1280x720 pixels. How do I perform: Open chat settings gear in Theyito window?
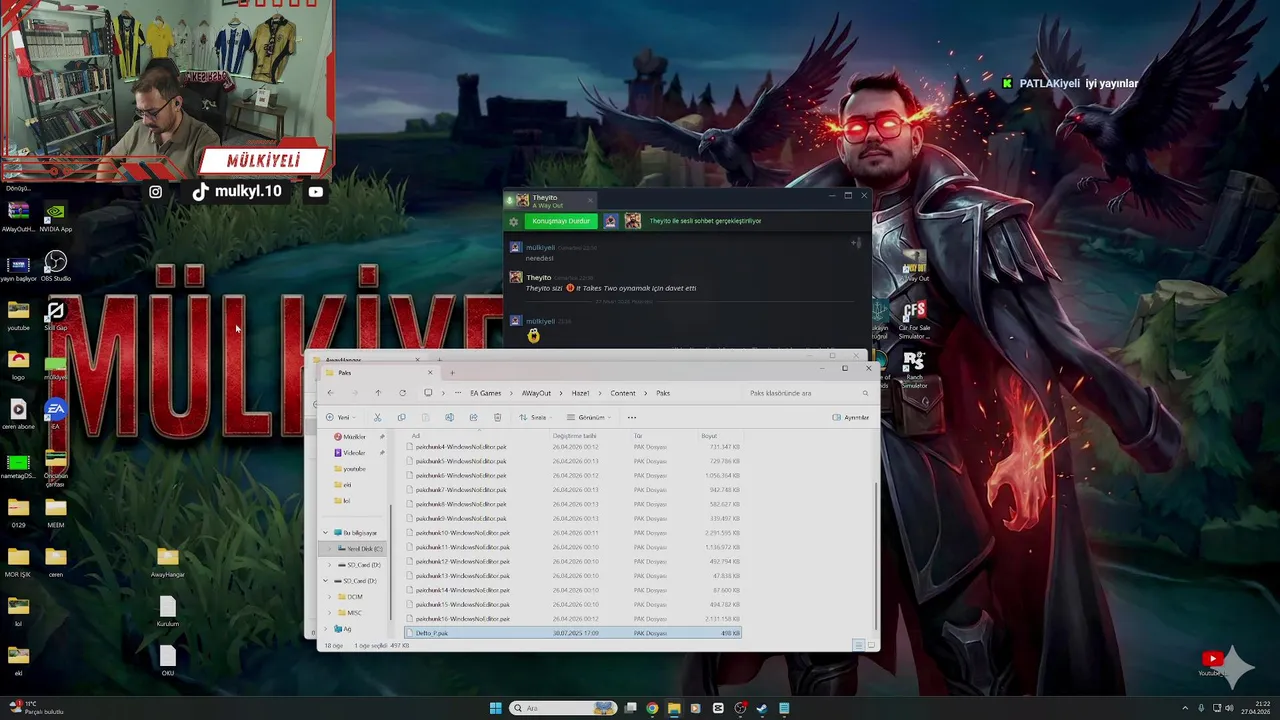514,221
